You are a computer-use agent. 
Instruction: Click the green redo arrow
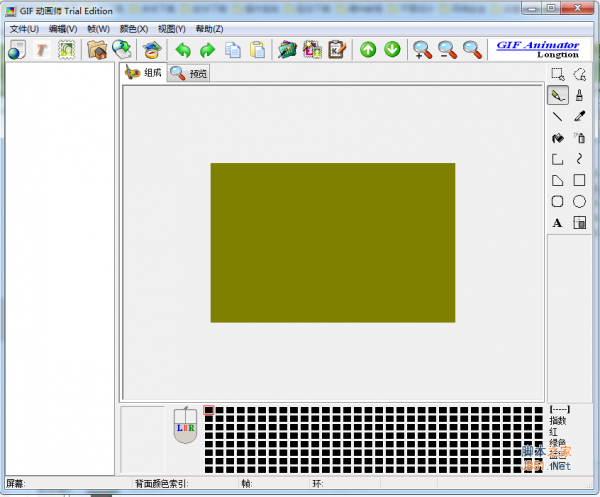[207, 50]
